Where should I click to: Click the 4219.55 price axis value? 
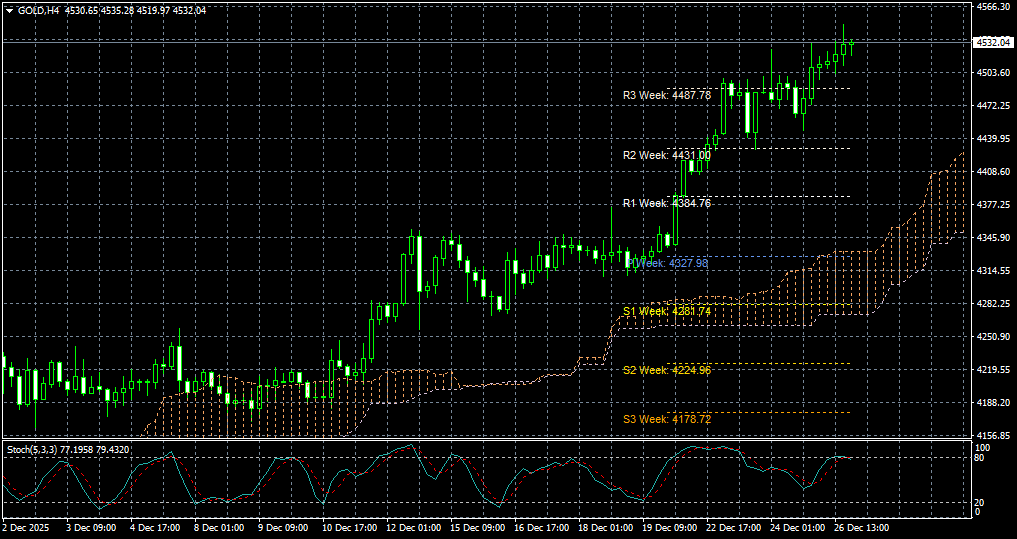point(992,370)
